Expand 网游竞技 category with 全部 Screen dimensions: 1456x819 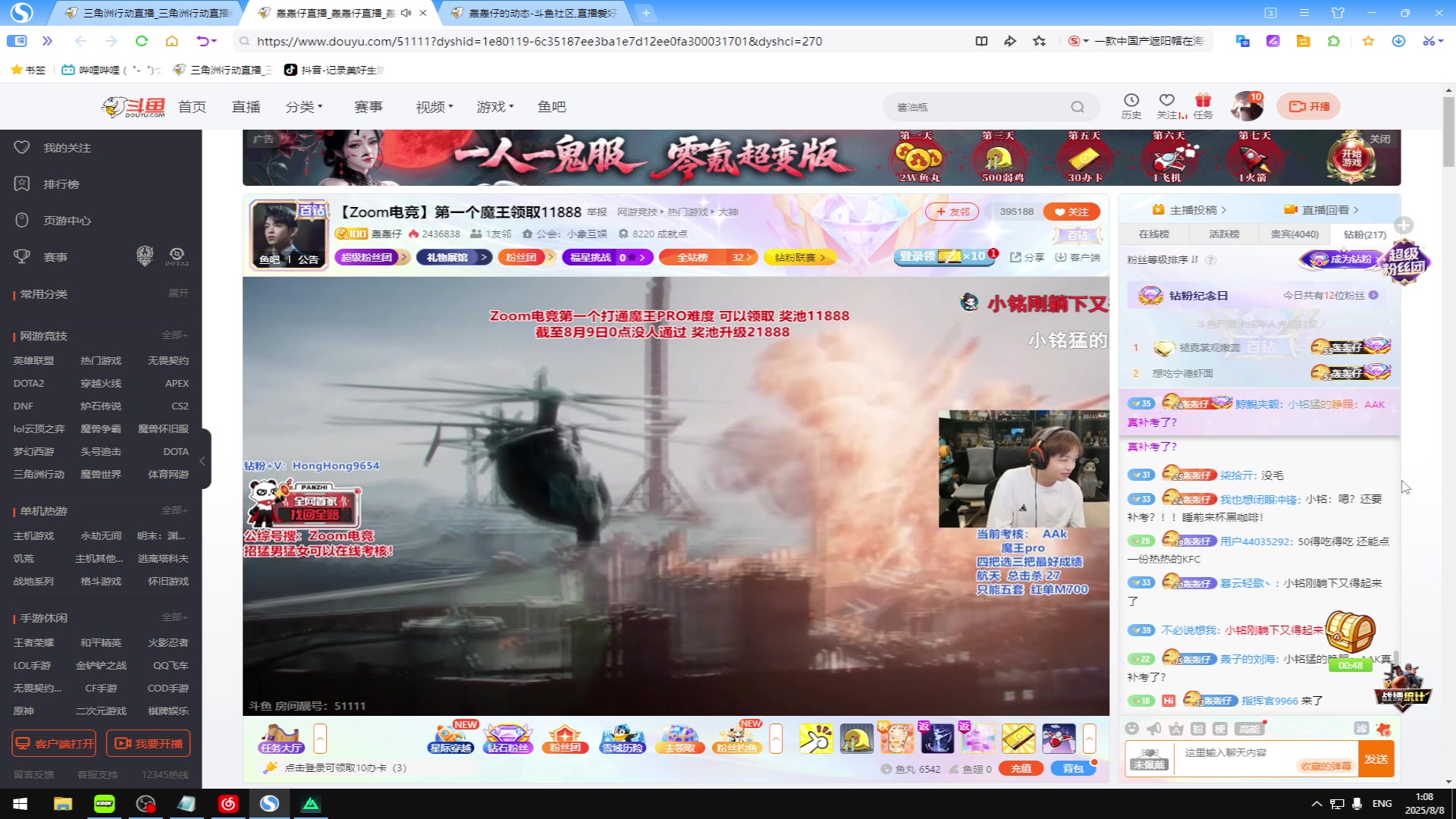174,335
